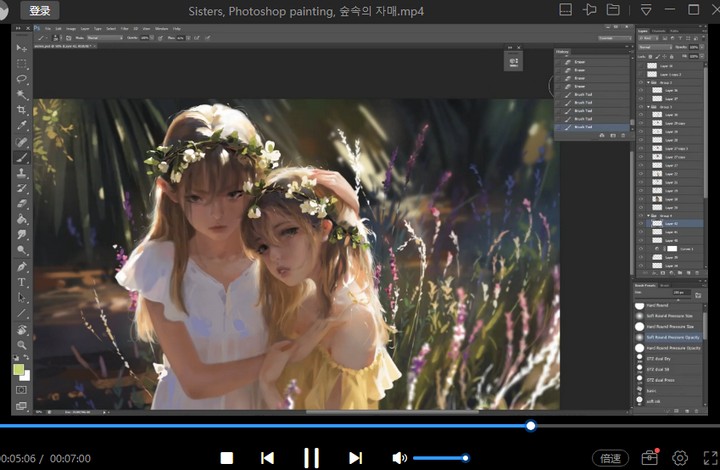Open the brush Mode dropdown in options bar
The width and height of the screenshot is (720, 470).
click(x=105, y=38)
